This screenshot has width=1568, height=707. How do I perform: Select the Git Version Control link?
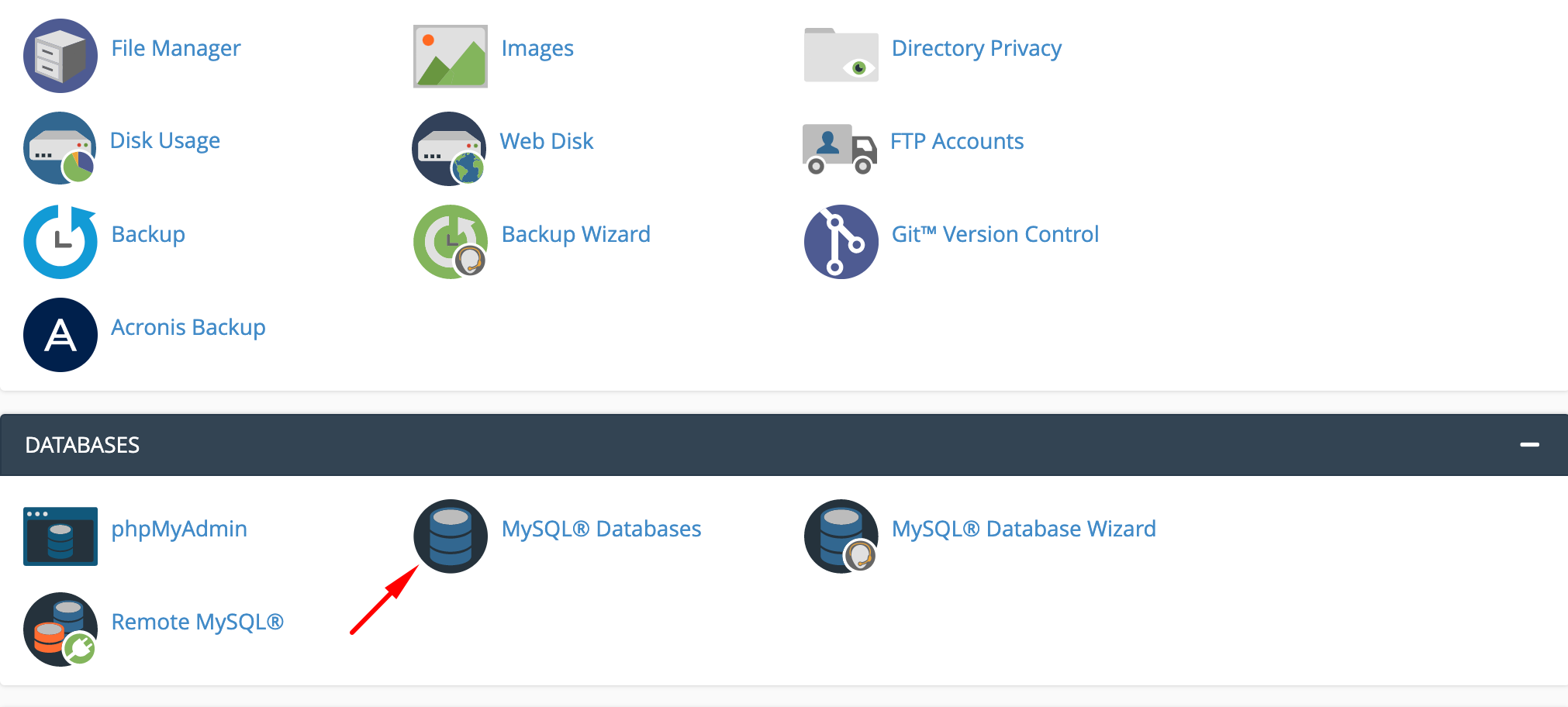[x=995, y=233]
